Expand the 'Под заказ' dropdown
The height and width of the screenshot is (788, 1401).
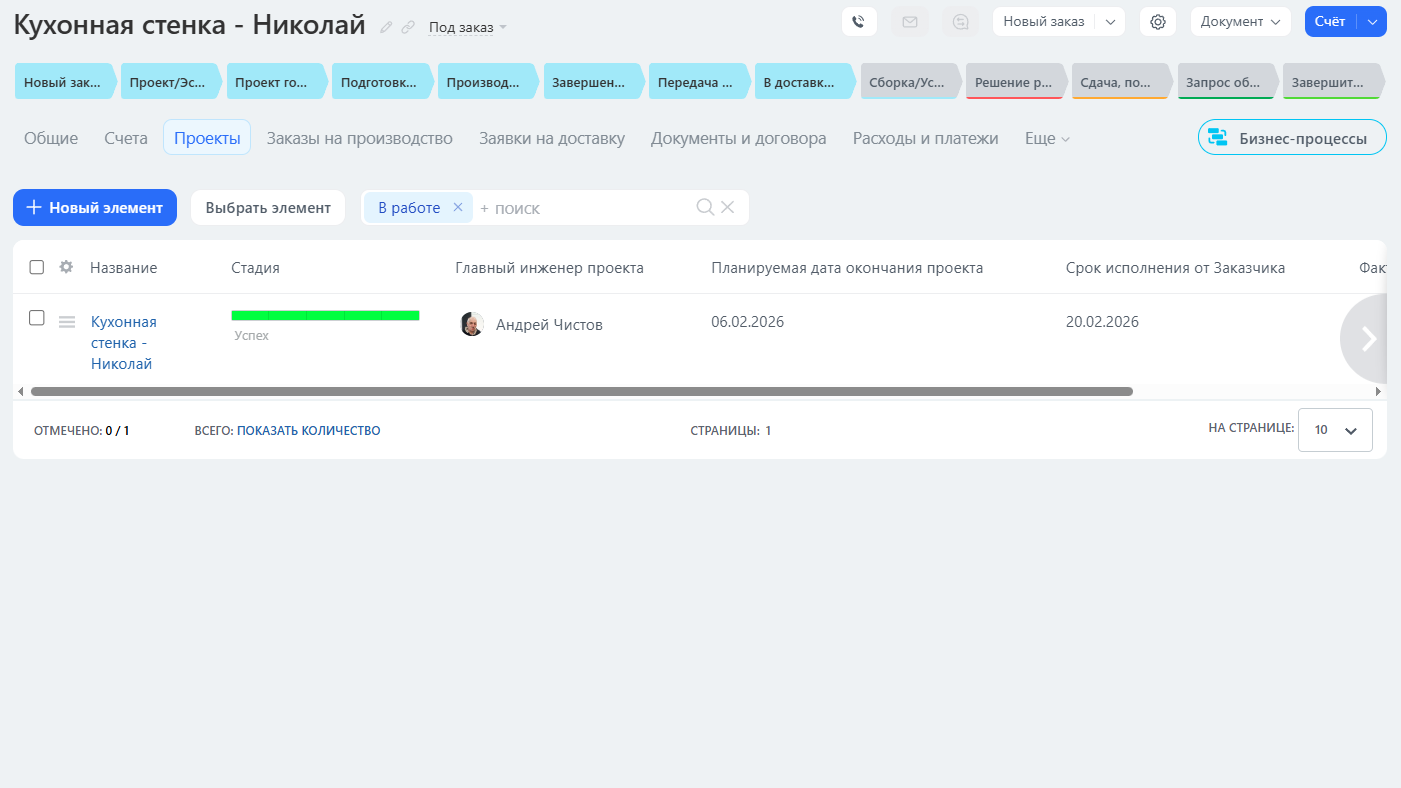(x=467, y=28)
